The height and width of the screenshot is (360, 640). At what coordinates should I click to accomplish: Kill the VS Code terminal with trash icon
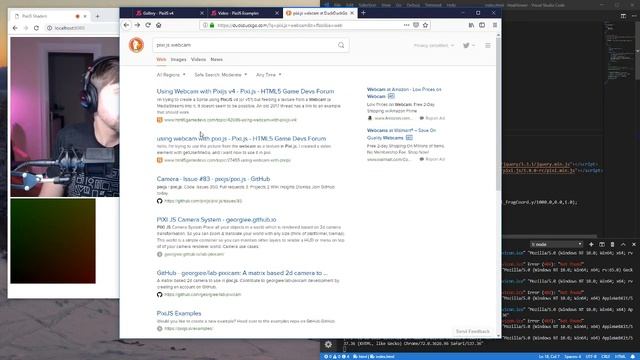point(612,244)
